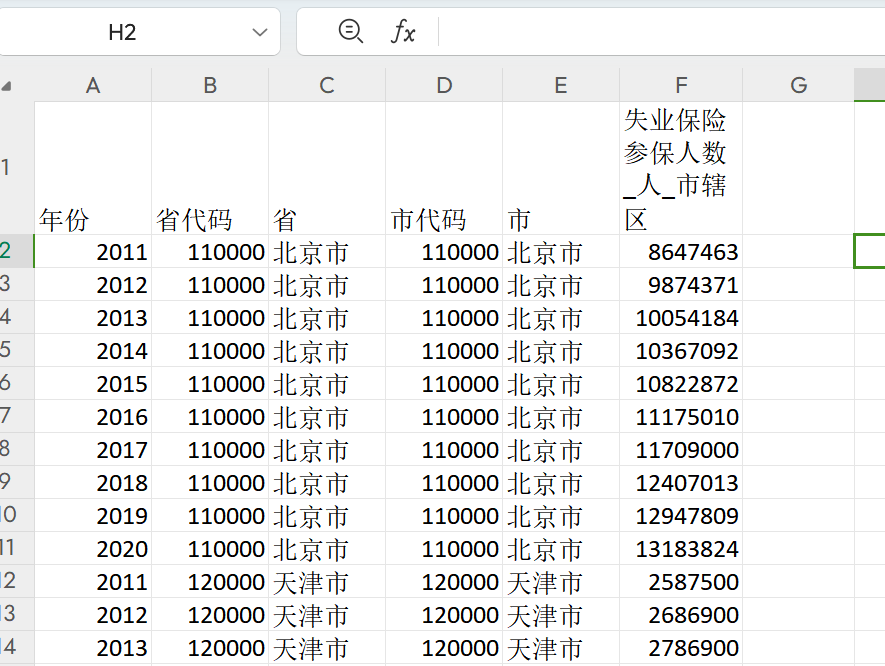The width and height of the screenshot is (885, 666).
Task: Click year 2016 in column A
Action: tap(93, 417)
